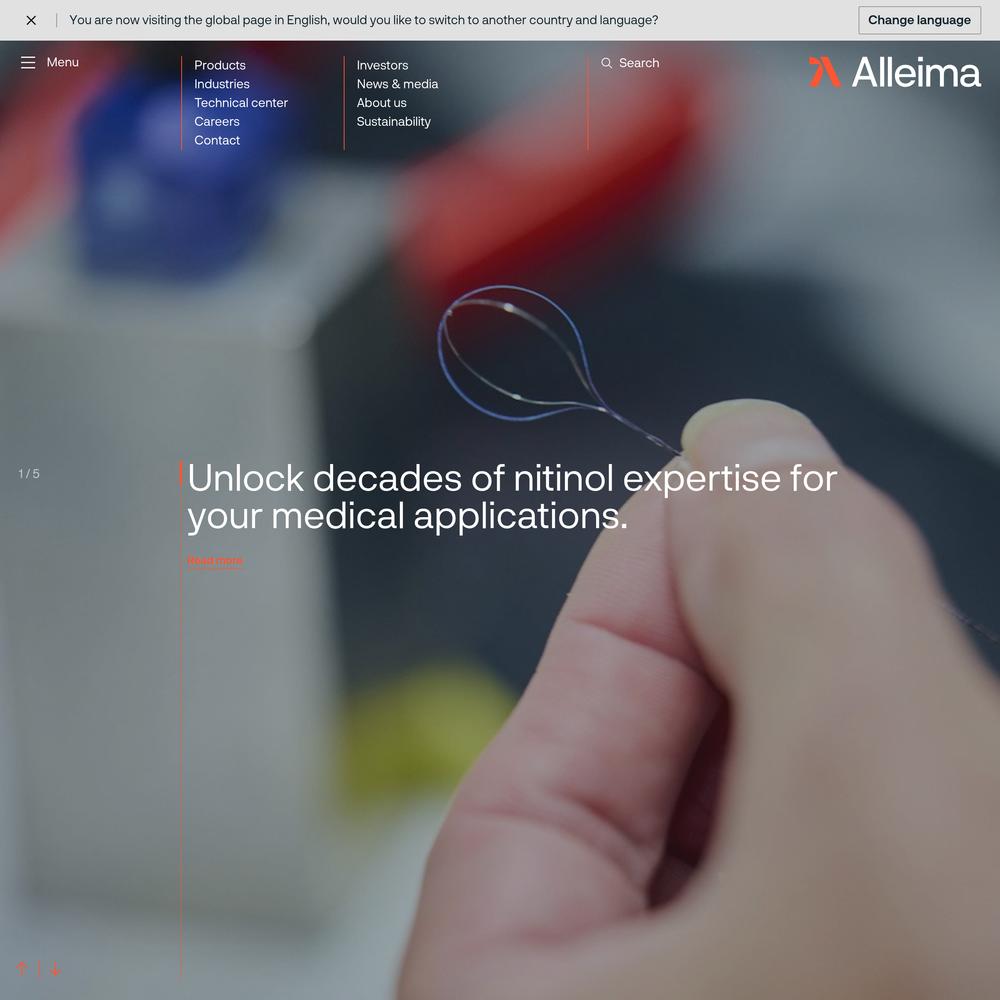Navigate to Investors section
This screenshot has width=1000, height=1000.
coord(382,65)
